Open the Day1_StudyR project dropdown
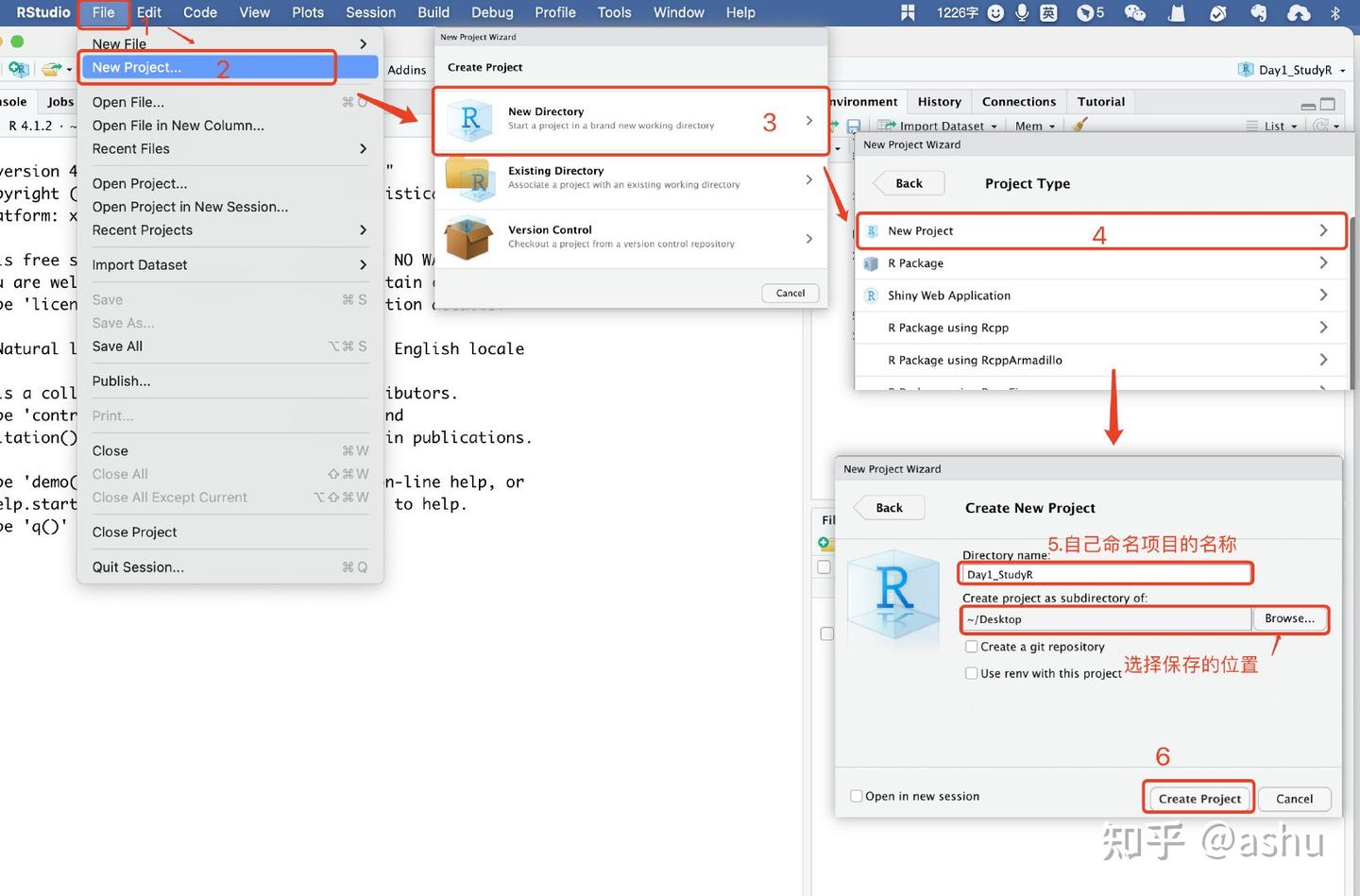1360x896 pixels. click(1293, 70)
